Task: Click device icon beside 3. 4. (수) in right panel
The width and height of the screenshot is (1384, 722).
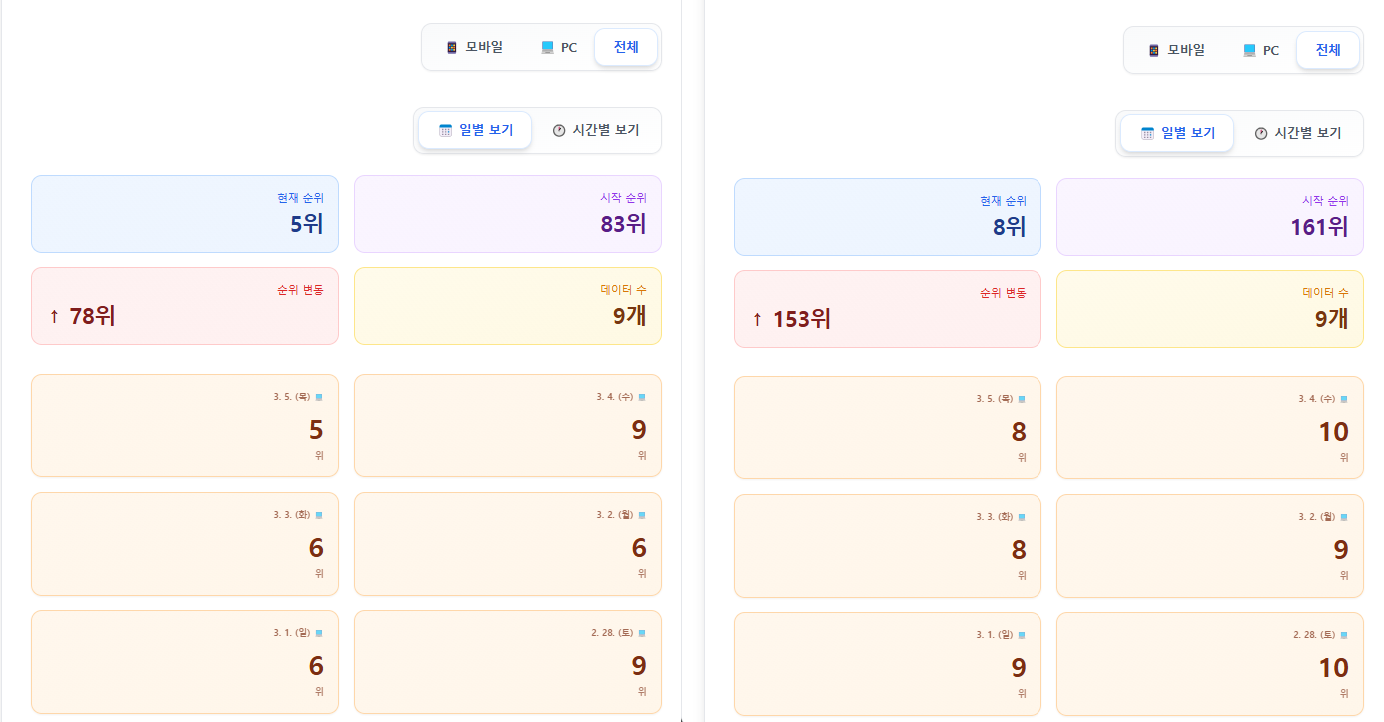Action: pos(1344,399)
